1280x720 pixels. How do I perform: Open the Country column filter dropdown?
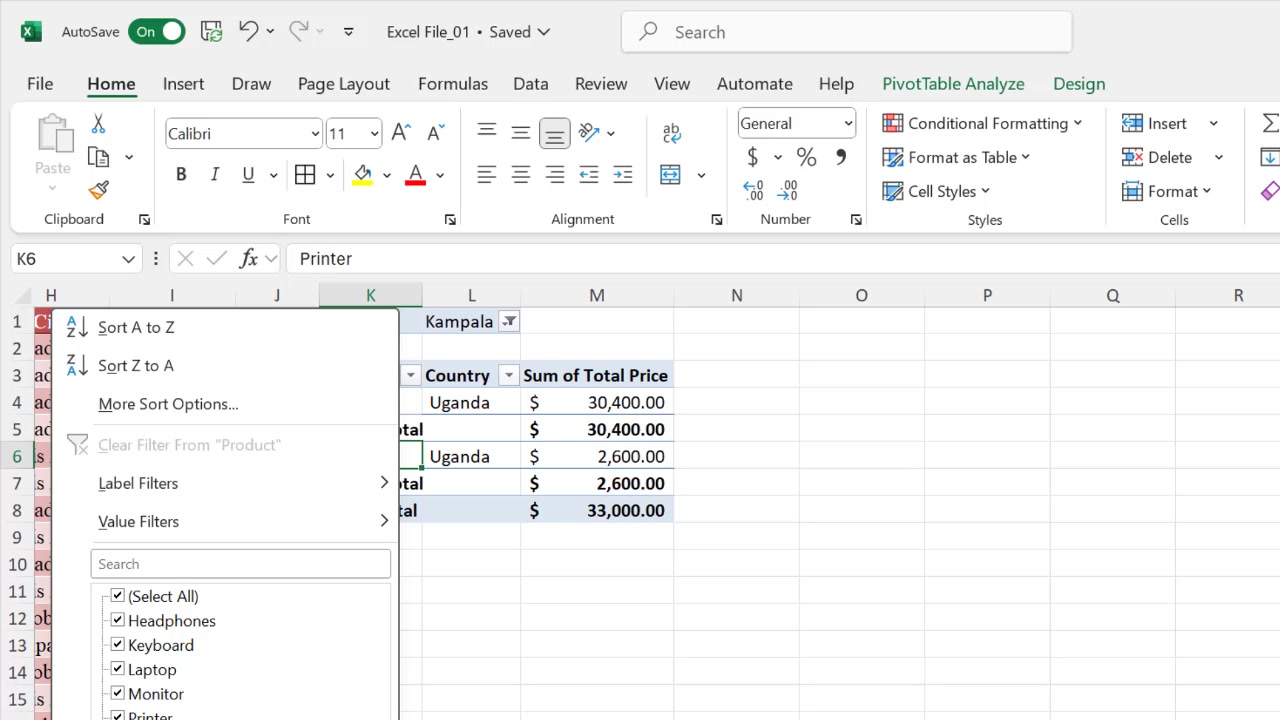(x=509, y=375)
